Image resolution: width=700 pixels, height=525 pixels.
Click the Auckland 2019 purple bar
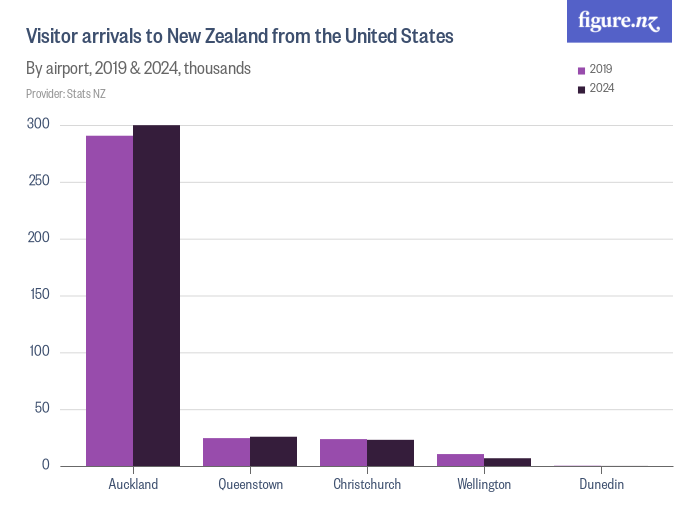109,300
